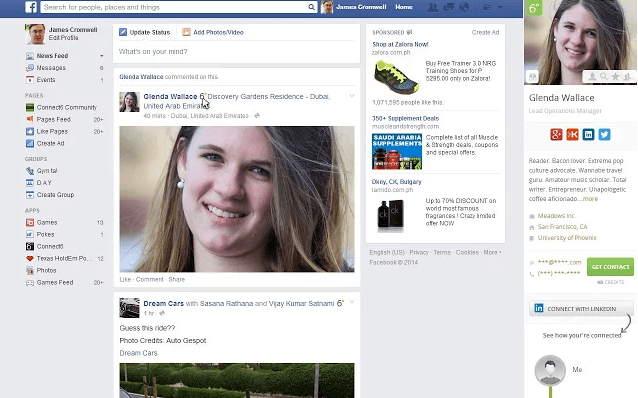Click the person icon on photo toolbar
The width and height of the screenshot is (638, 398).
[592, 76]
